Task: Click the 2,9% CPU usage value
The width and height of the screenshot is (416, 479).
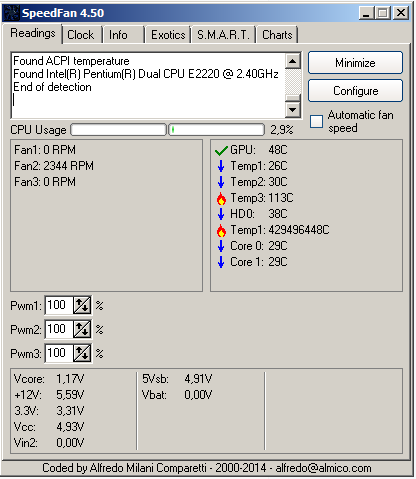Action: point(282,130)
